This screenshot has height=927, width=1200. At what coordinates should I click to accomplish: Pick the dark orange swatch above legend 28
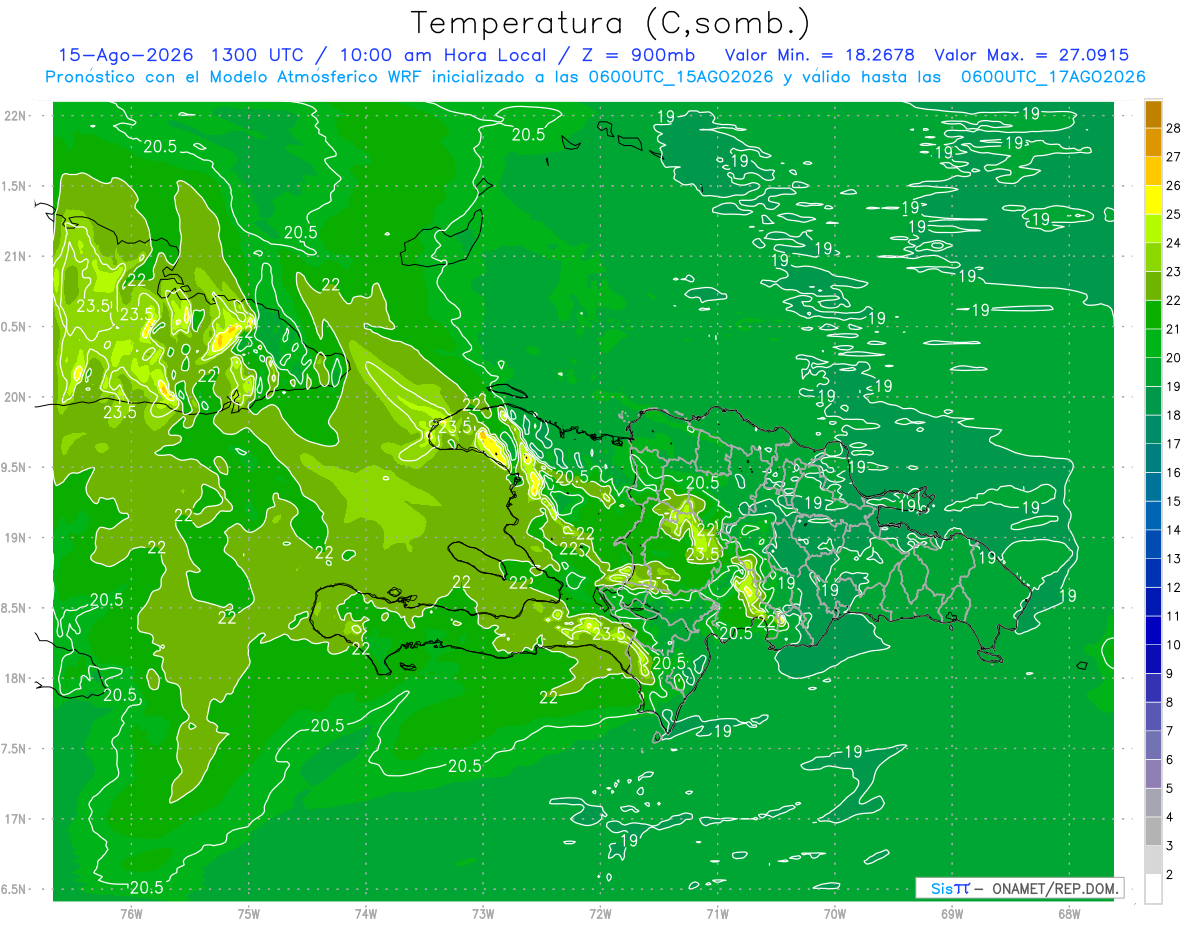pyautogui.click(x=1153, y=114)
